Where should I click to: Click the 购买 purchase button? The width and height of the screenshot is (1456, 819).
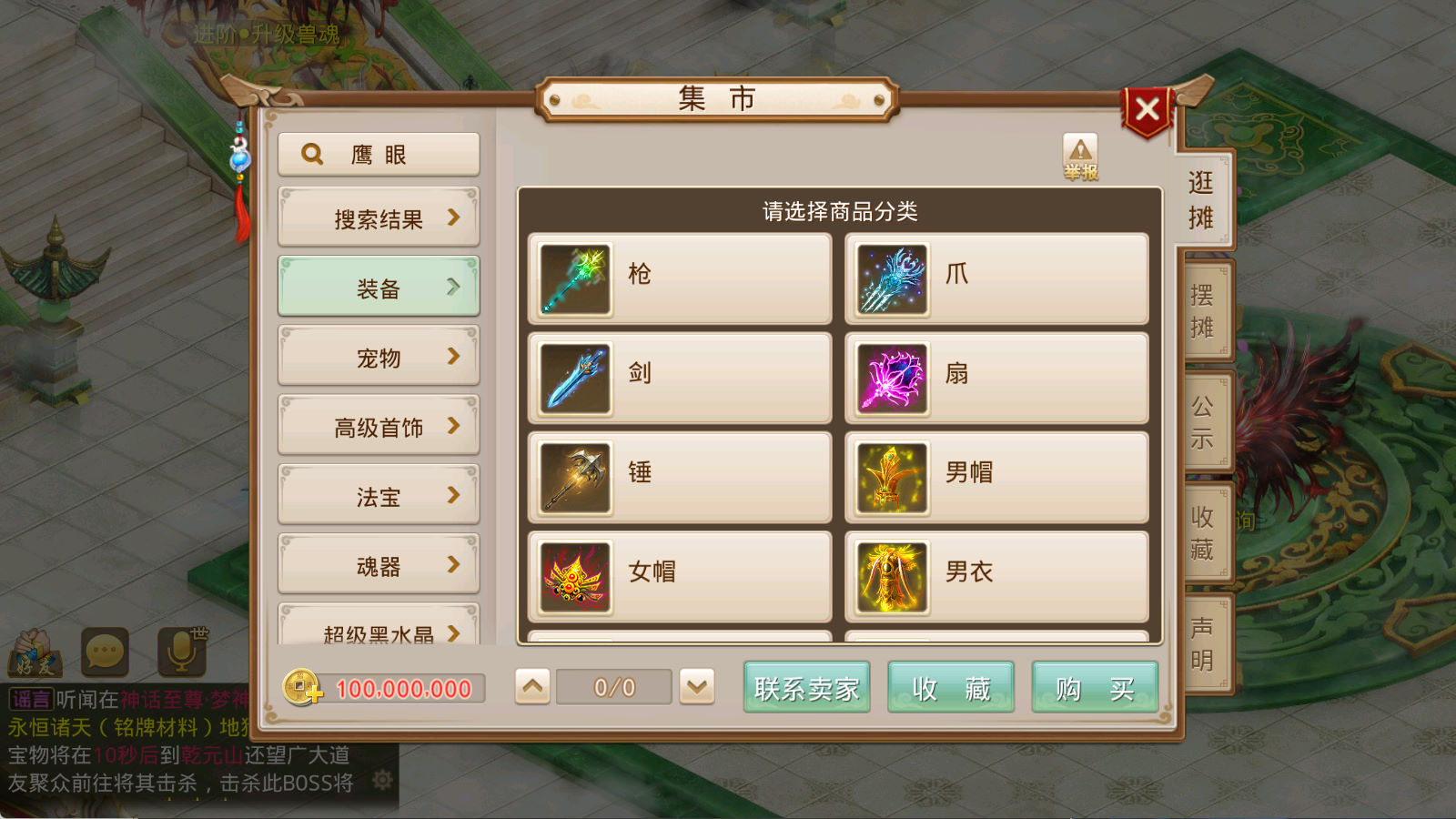click(1095, 688)
